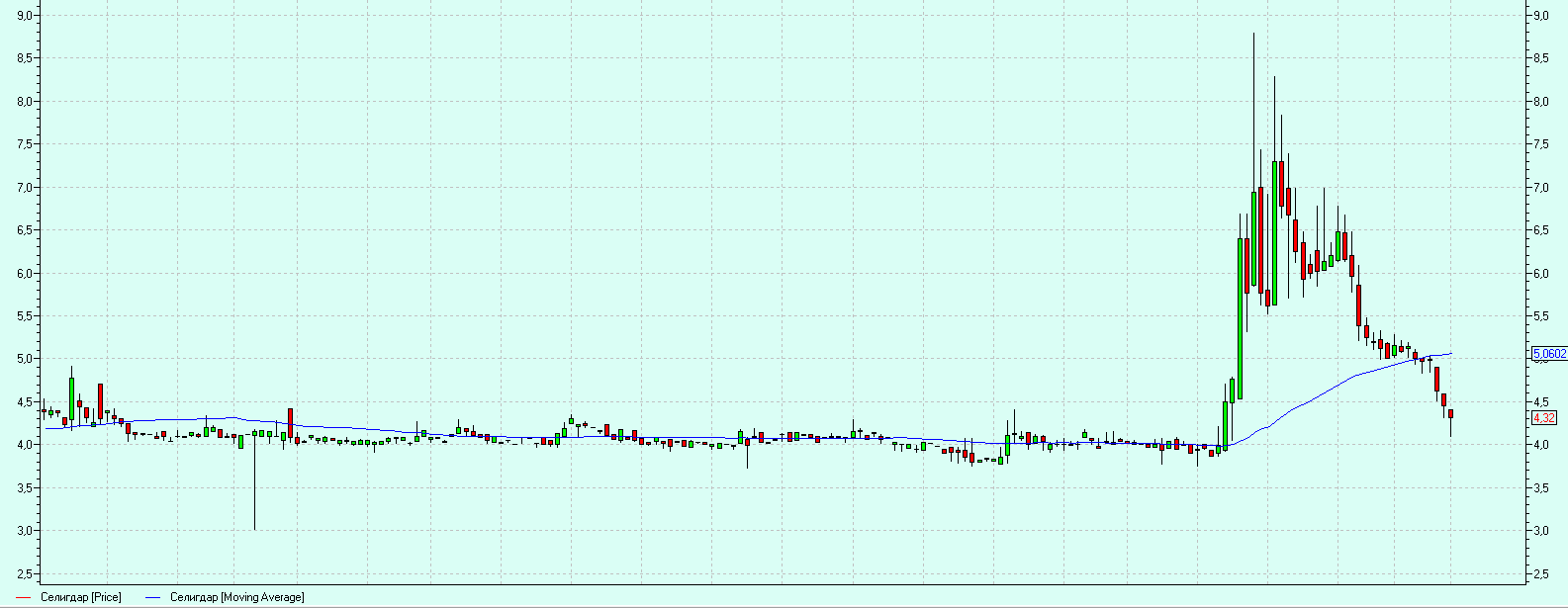Screen dimensions: 1568x608
Task: Click the blue moving average line end
Action: point(1449,353)
